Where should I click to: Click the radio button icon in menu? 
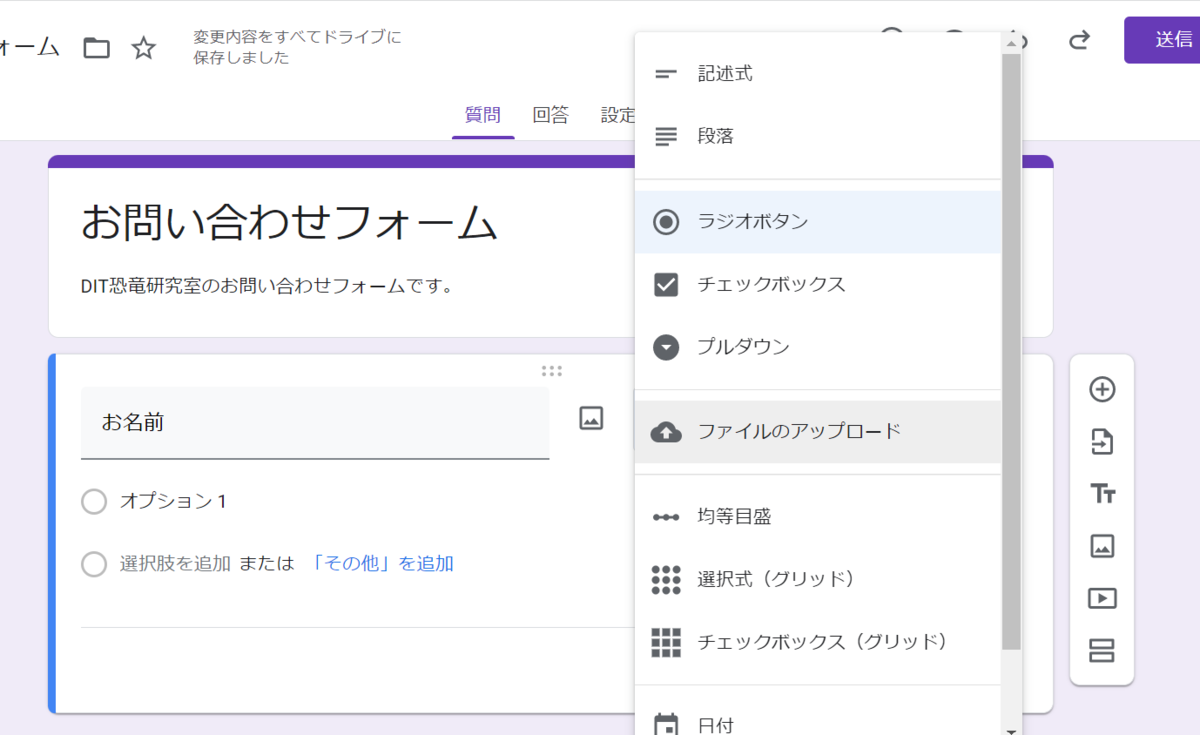coord(666,222)
